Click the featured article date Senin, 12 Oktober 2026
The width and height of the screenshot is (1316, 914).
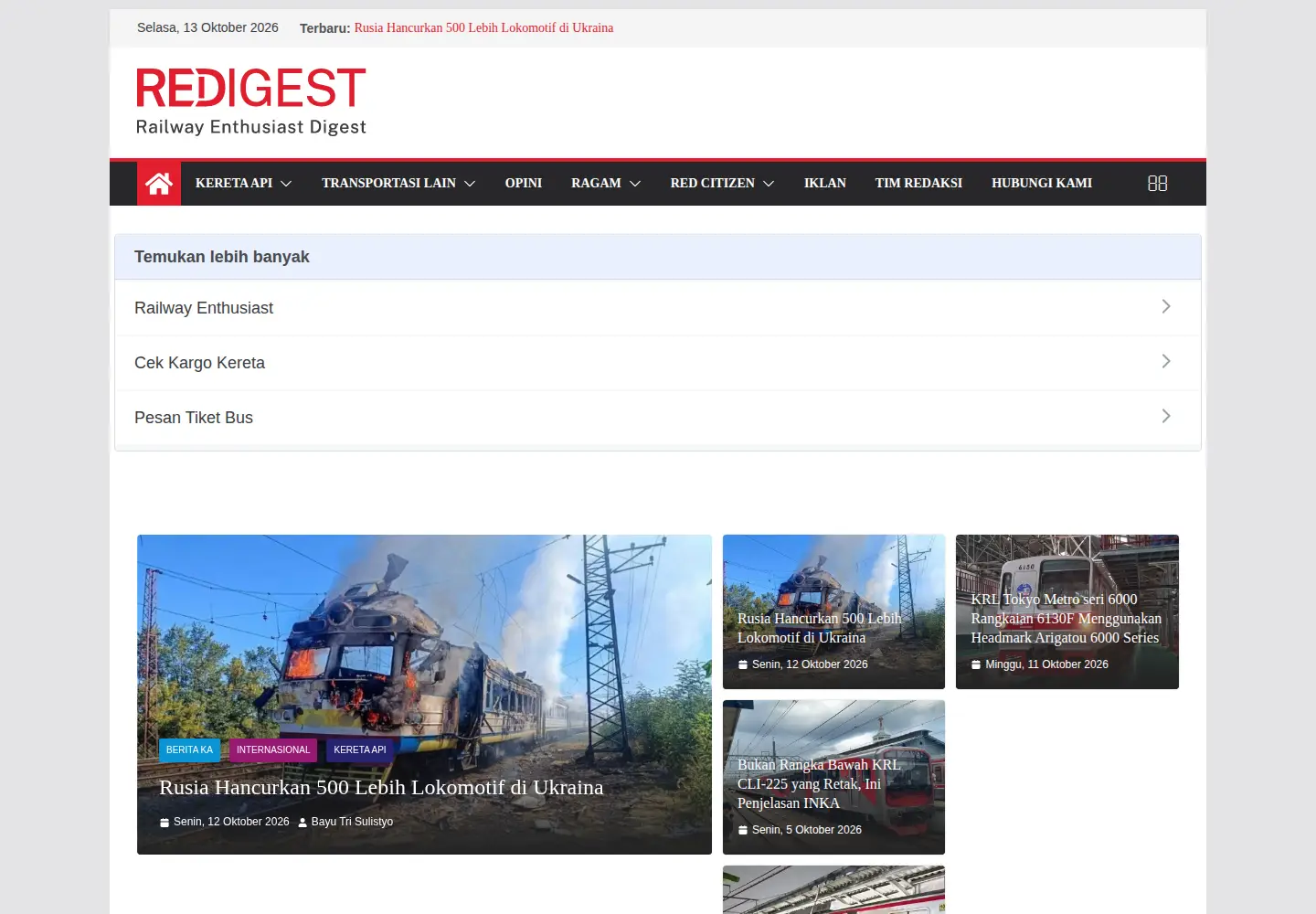[x=231, y=822]
